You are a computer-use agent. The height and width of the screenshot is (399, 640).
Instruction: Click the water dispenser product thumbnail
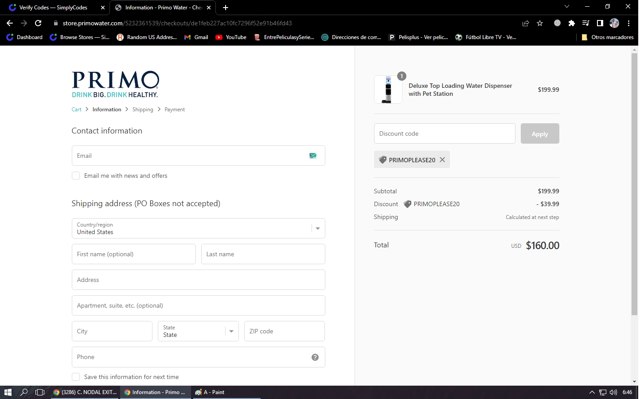[x=388, y=89]
